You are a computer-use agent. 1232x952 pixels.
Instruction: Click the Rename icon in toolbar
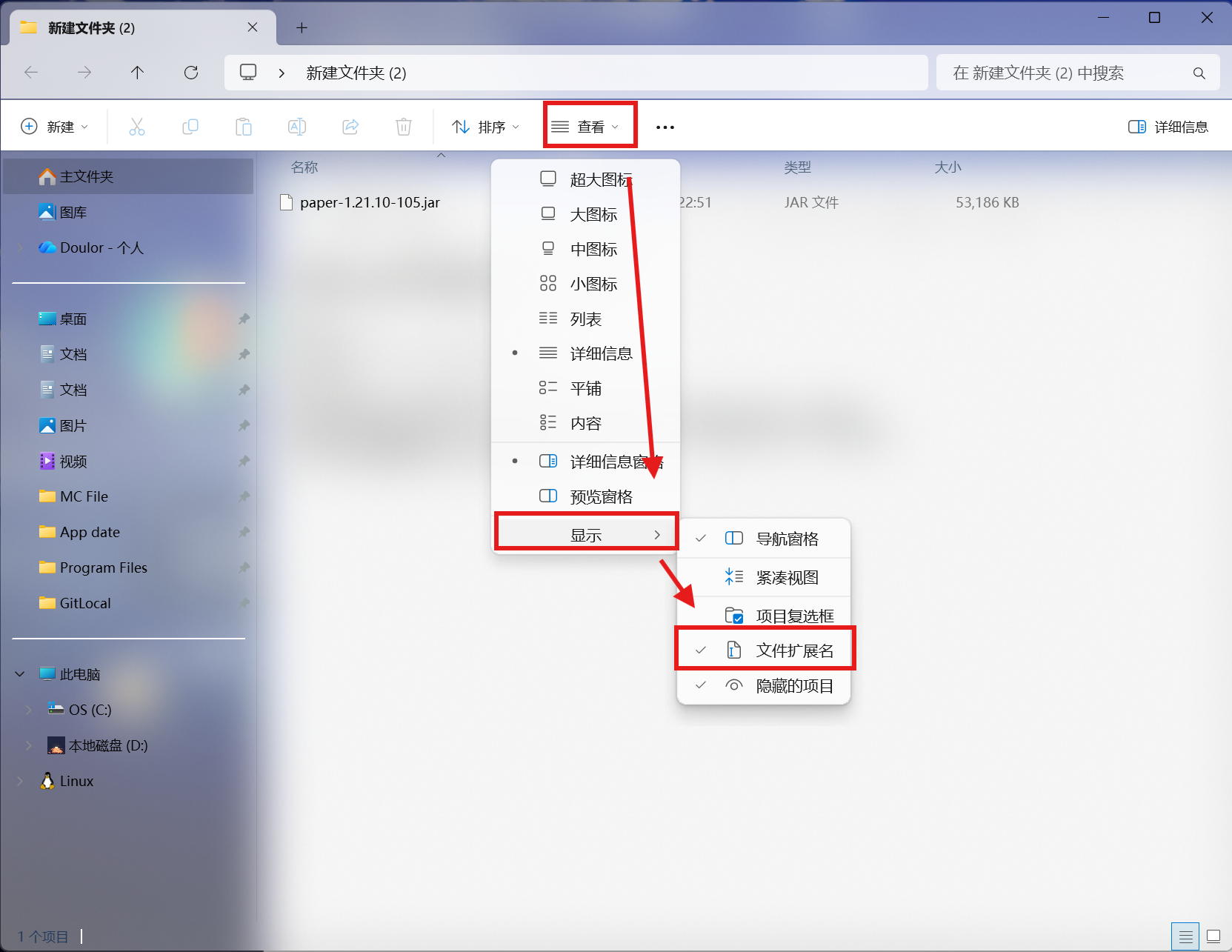coord(297,127)
